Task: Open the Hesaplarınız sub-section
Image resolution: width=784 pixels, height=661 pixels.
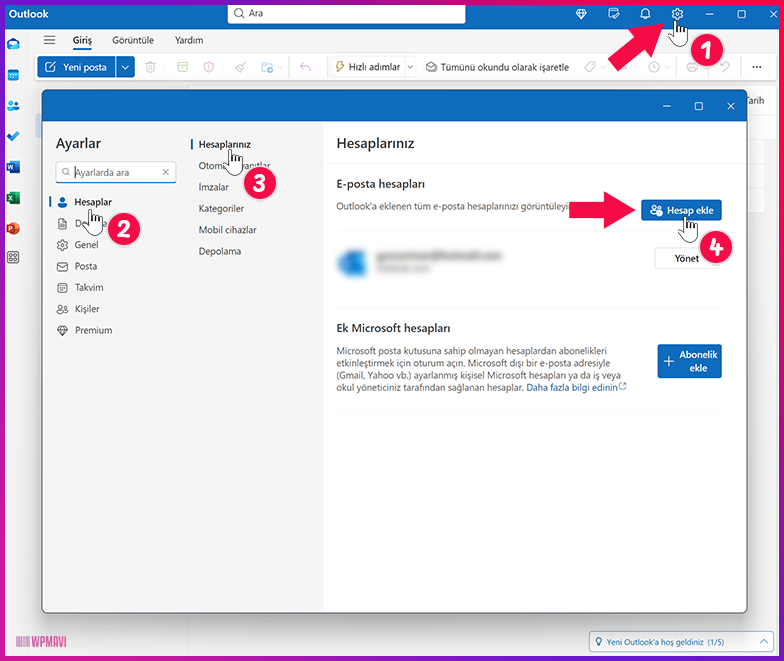Action: [x=224, y=144]
